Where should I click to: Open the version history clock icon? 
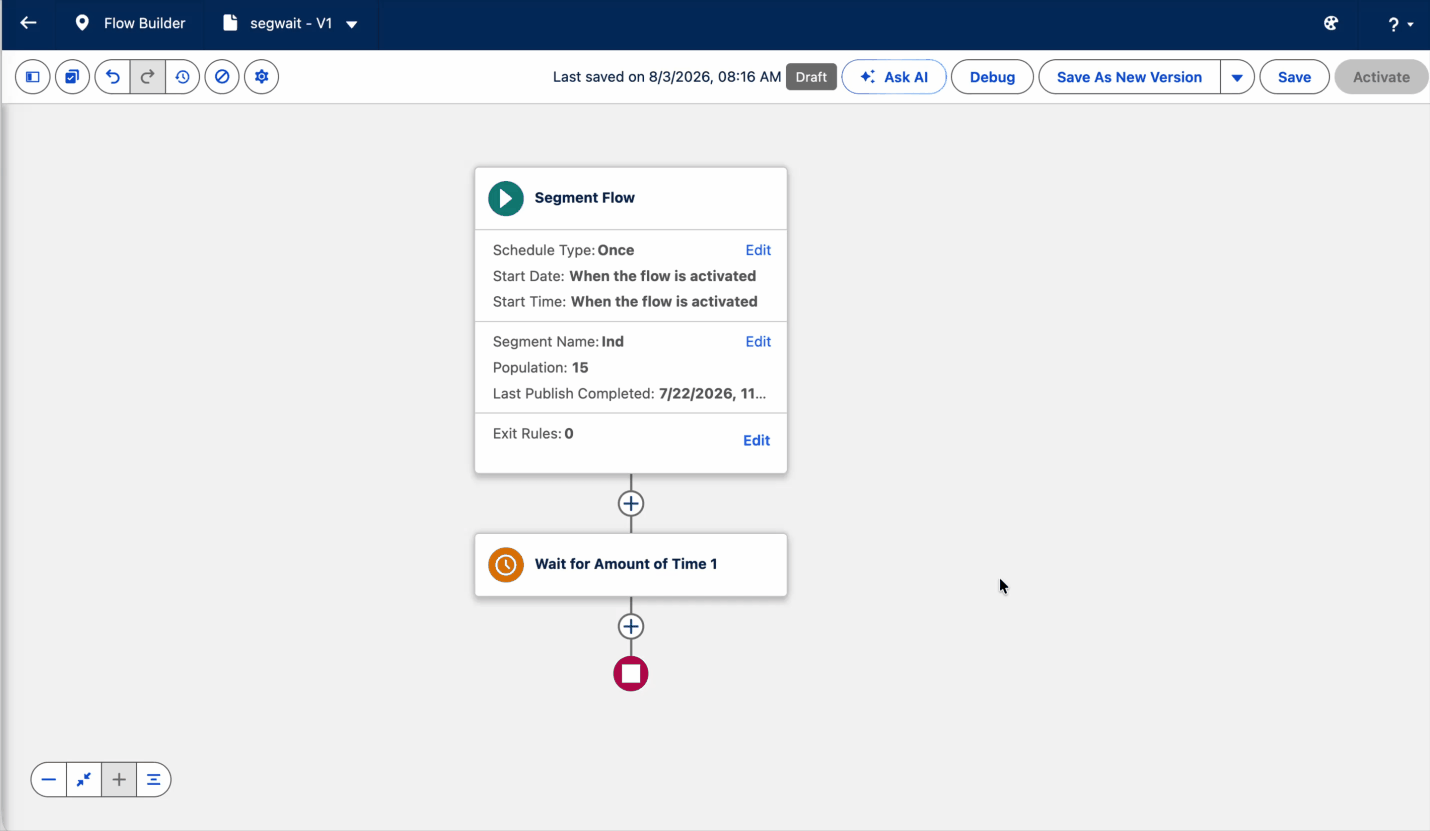click(x=182, y=77)
